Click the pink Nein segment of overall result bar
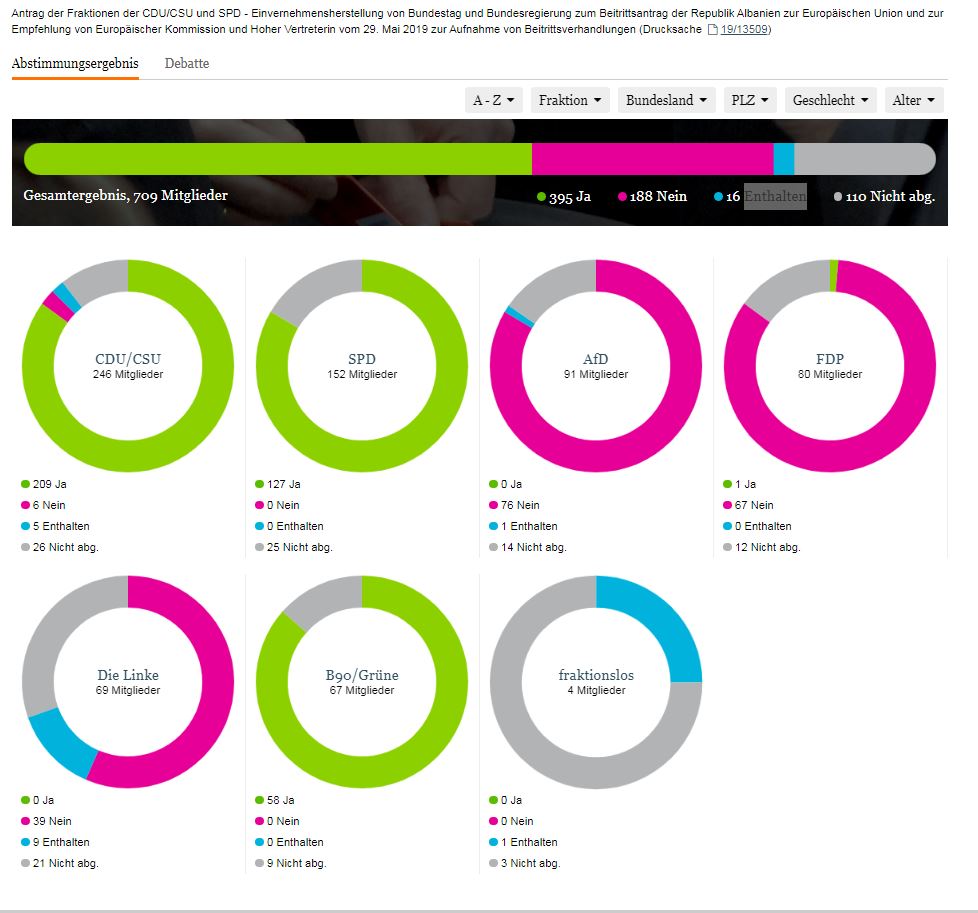Image resolution: width=978 pixels, height=913 pixels. coord(652,159)
